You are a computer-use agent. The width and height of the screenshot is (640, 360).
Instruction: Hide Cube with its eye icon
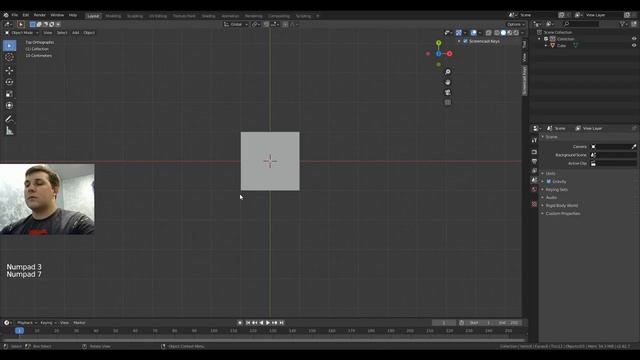click(634, 45)
